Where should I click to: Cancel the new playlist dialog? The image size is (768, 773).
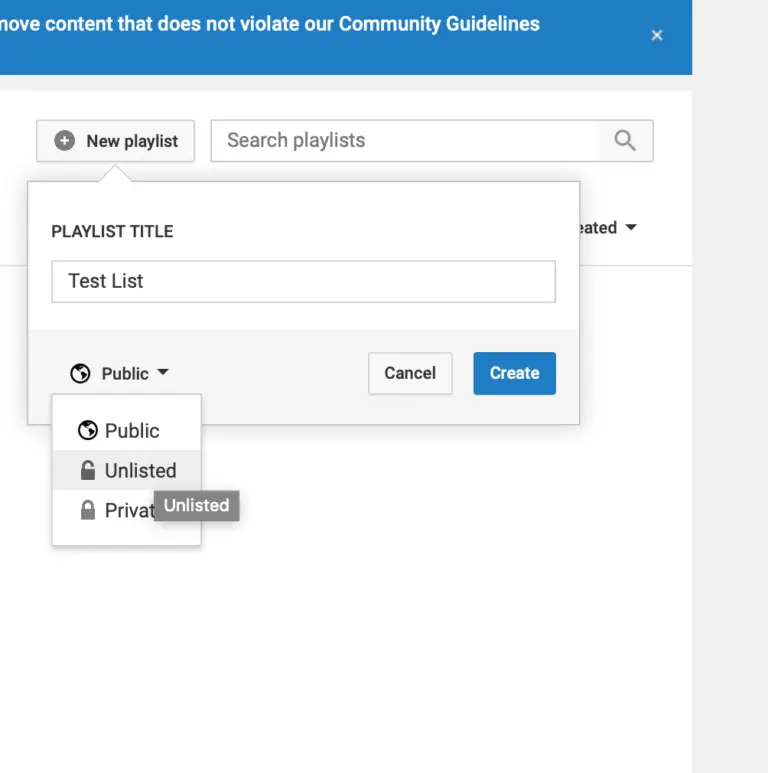pyautogui.click(x=410, y=373)
